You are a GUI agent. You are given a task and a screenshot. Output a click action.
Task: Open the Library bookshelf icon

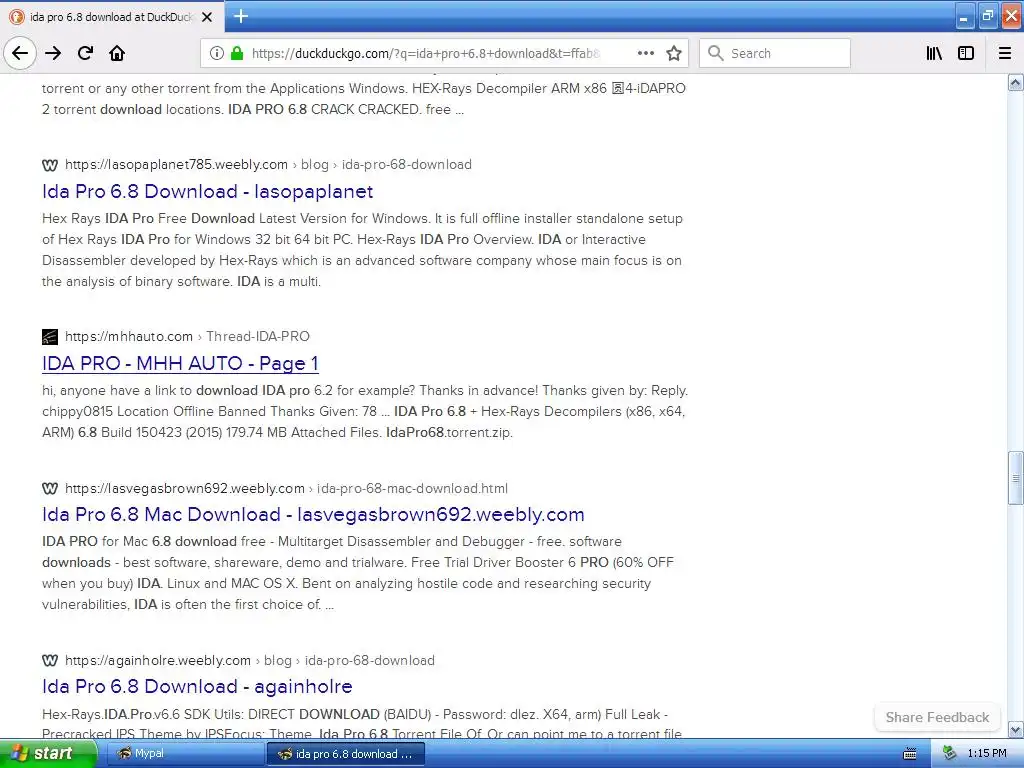click(934, 53)
